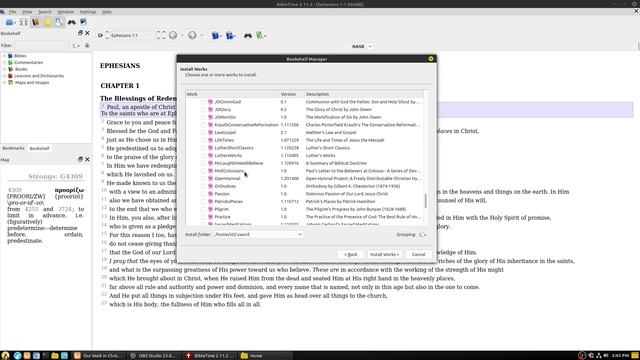Expand the Books tree node

(4, 69)
